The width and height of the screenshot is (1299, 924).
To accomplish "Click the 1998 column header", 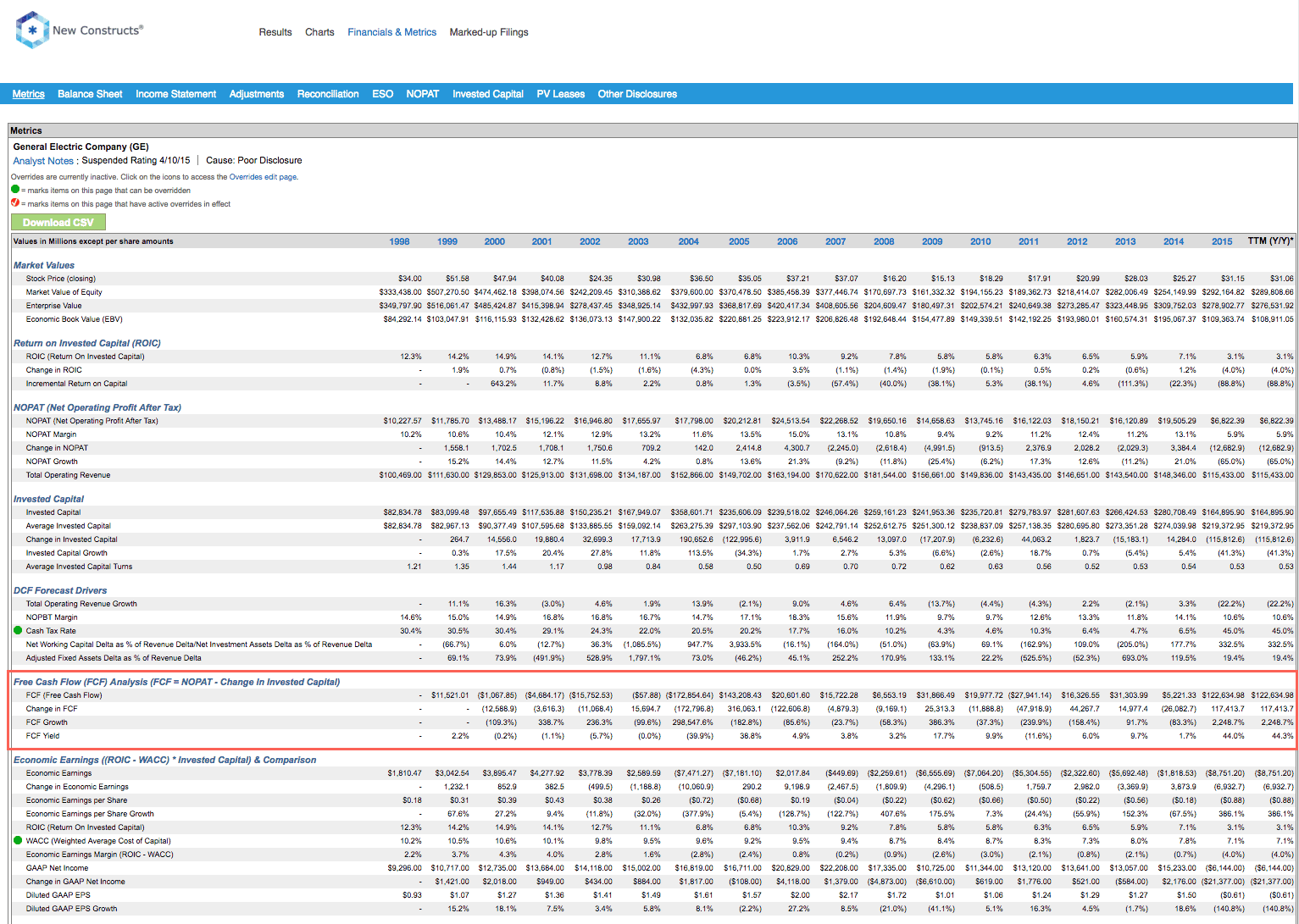I will point(399,241).
